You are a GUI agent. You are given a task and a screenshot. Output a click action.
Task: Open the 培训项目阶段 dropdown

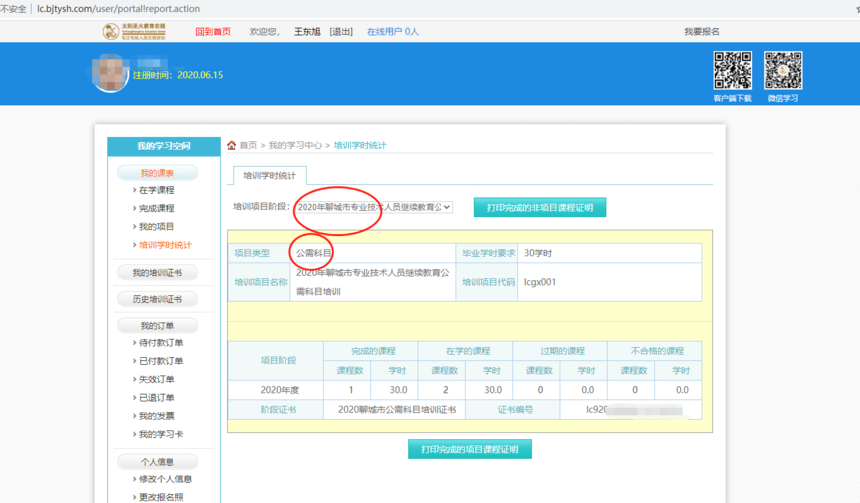[x=374, y=207]
